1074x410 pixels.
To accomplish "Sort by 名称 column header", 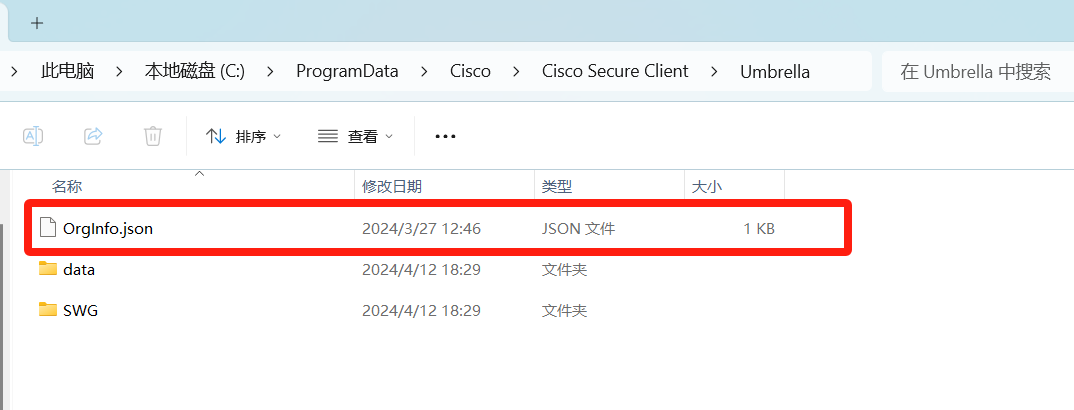I will click(x=67, y=186).
